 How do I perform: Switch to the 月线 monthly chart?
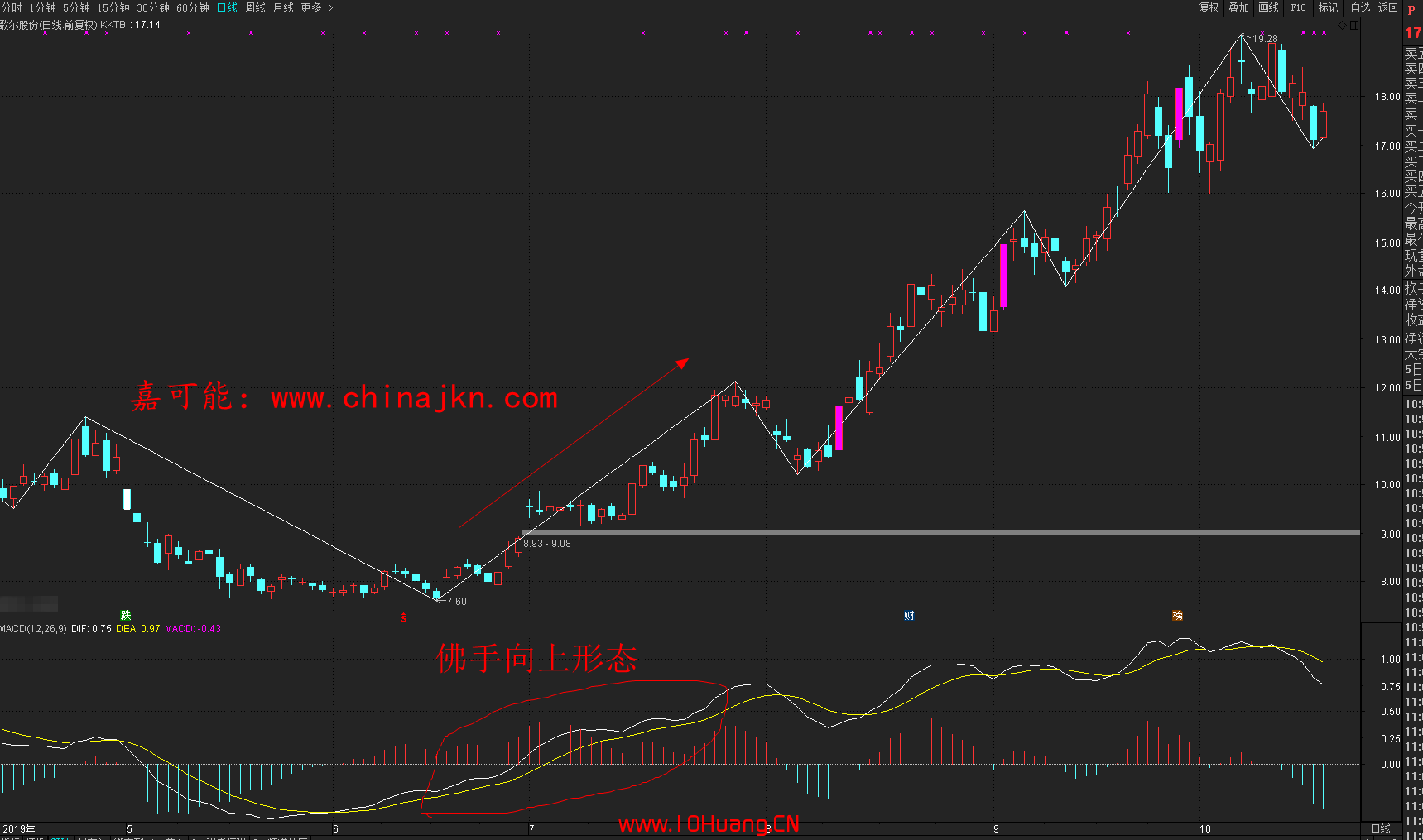283,7
